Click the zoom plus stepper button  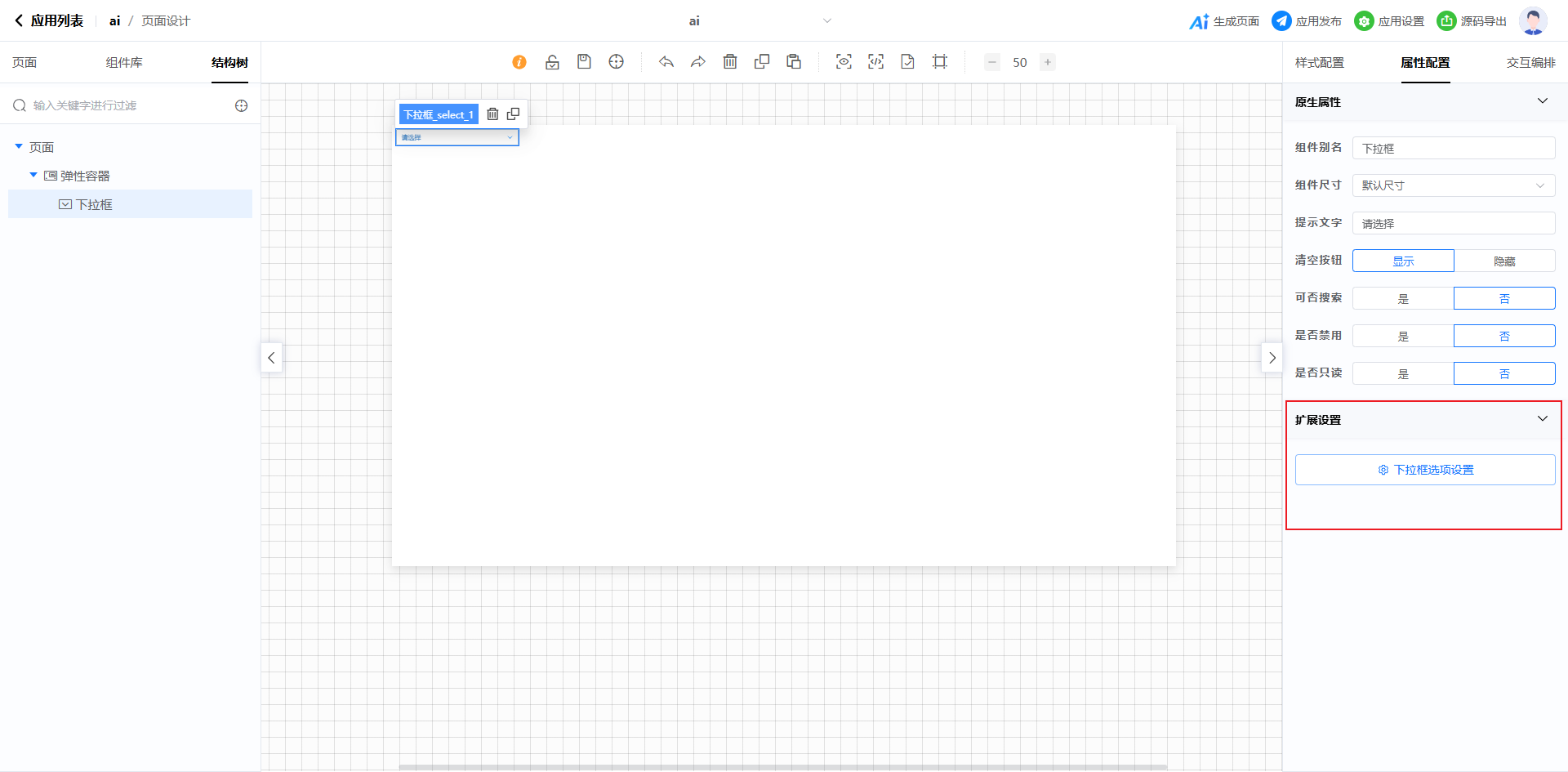1048,62
